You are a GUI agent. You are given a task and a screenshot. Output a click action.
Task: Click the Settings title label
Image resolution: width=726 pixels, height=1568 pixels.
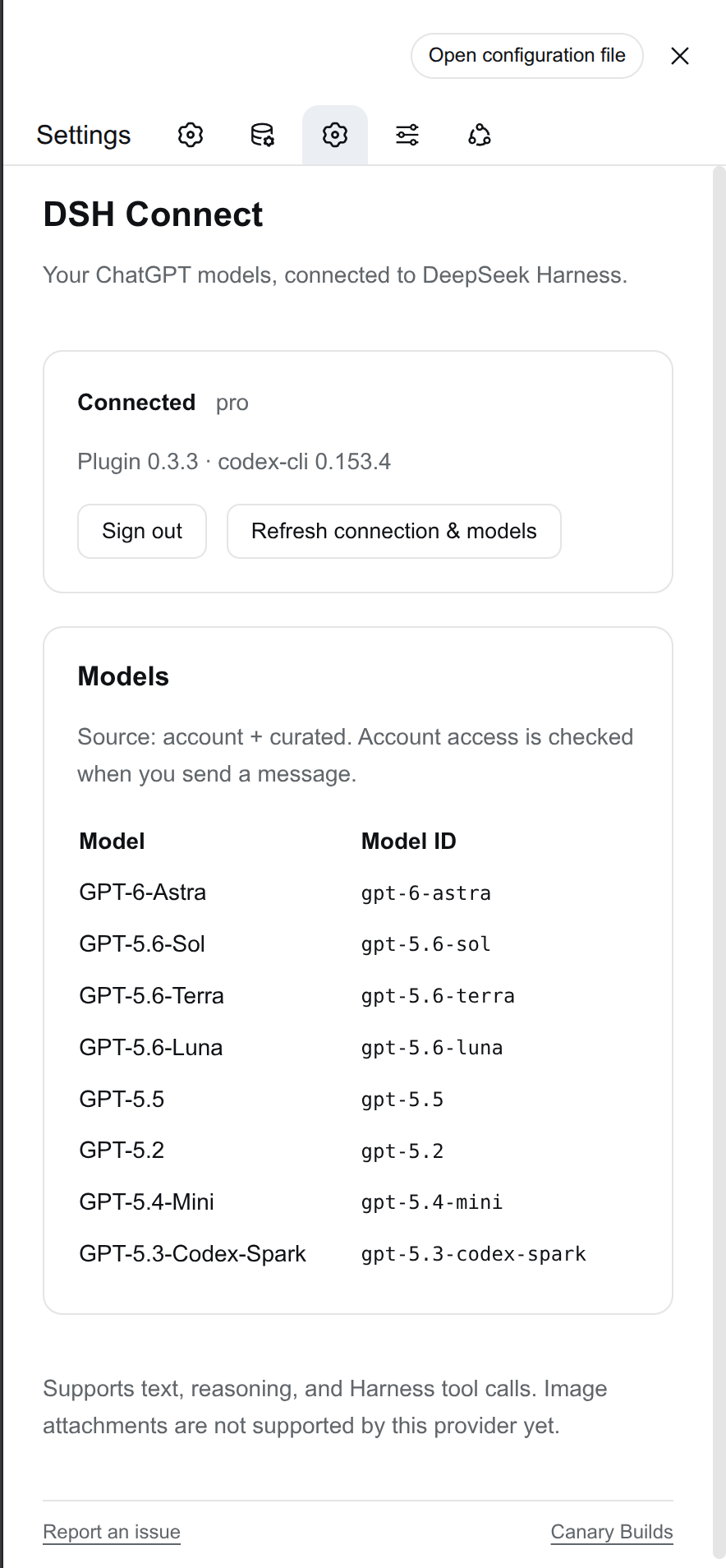[84, 135]
